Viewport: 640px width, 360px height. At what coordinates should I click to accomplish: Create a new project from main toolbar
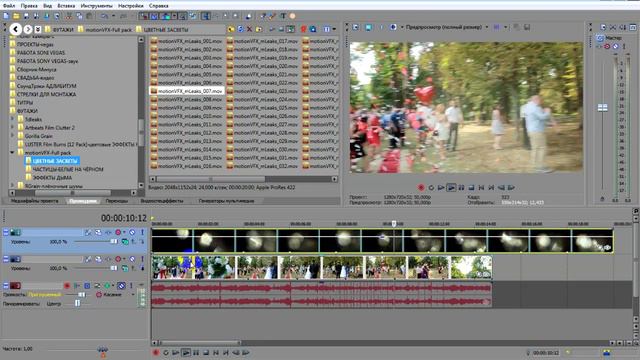[6, 16]
